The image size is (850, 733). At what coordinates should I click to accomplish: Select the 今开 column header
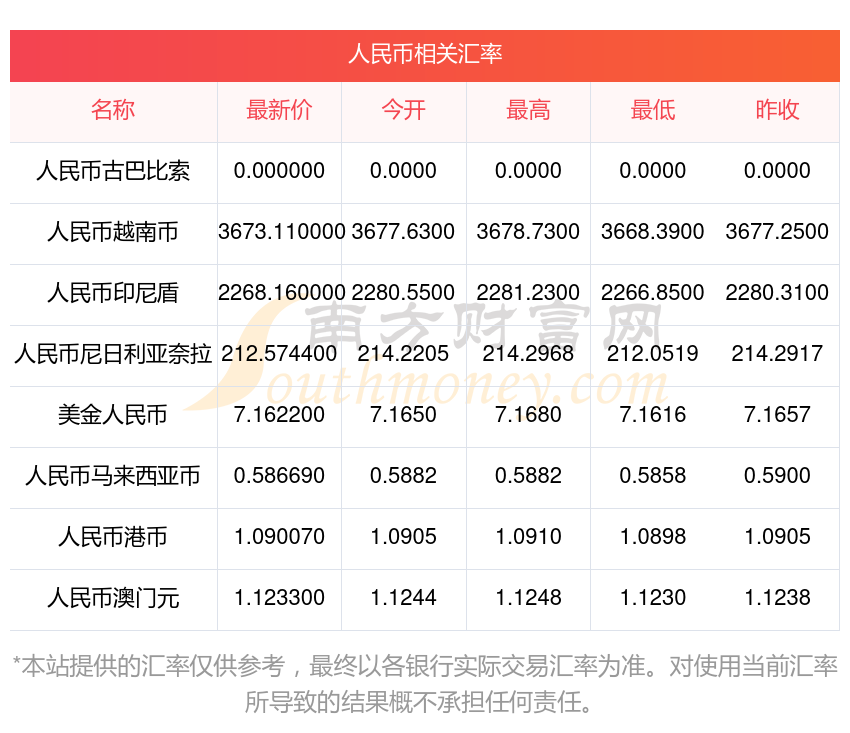click(403, 110)
